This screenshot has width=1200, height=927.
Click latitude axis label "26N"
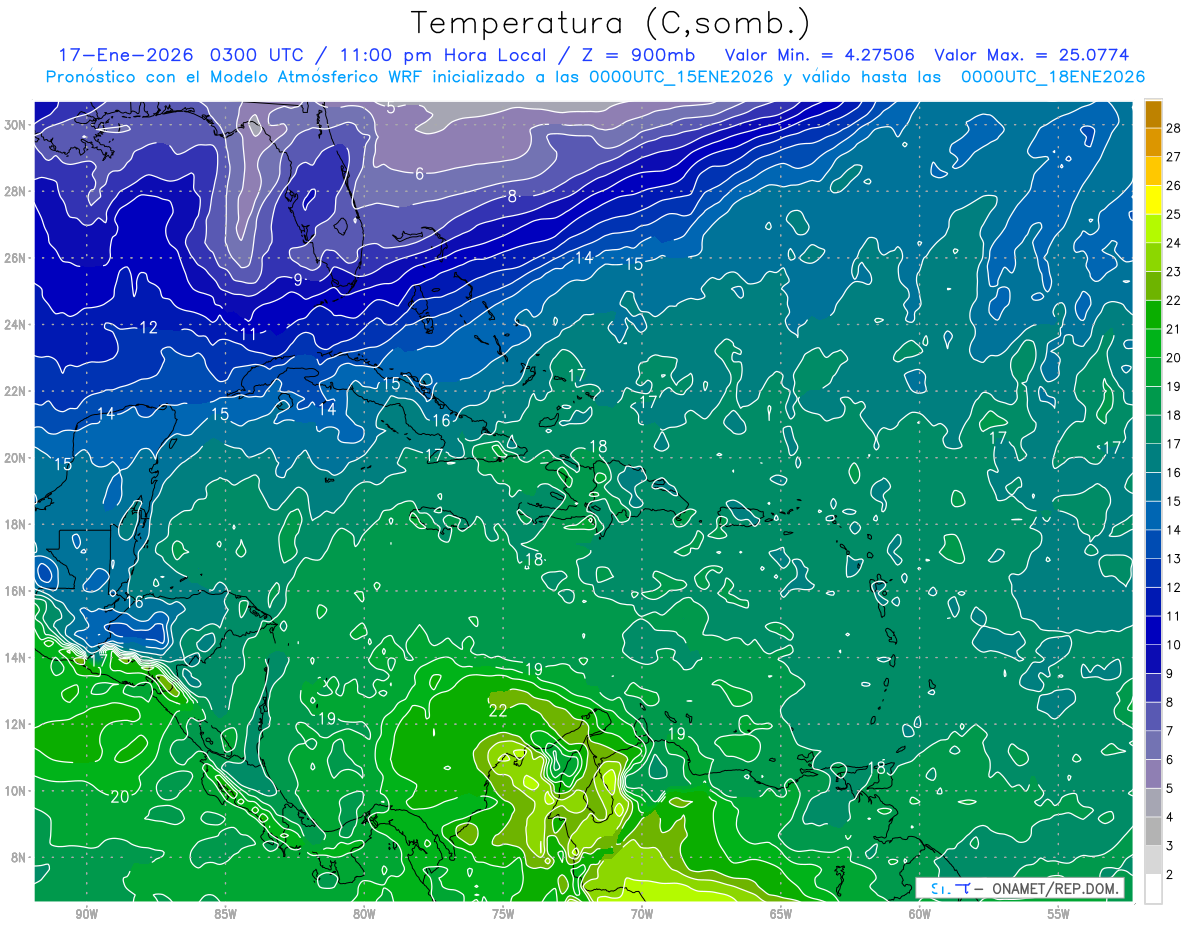15,258
